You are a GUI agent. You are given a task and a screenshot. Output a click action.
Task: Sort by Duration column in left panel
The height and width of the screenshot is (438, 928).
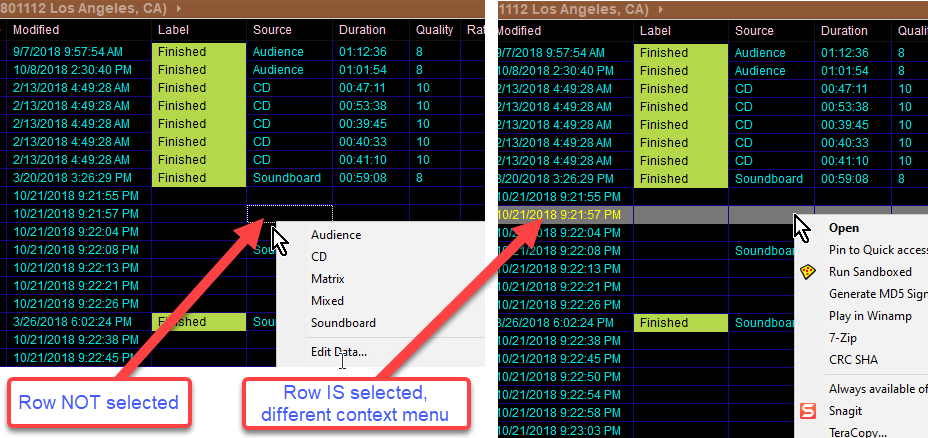tap(361, 30)
